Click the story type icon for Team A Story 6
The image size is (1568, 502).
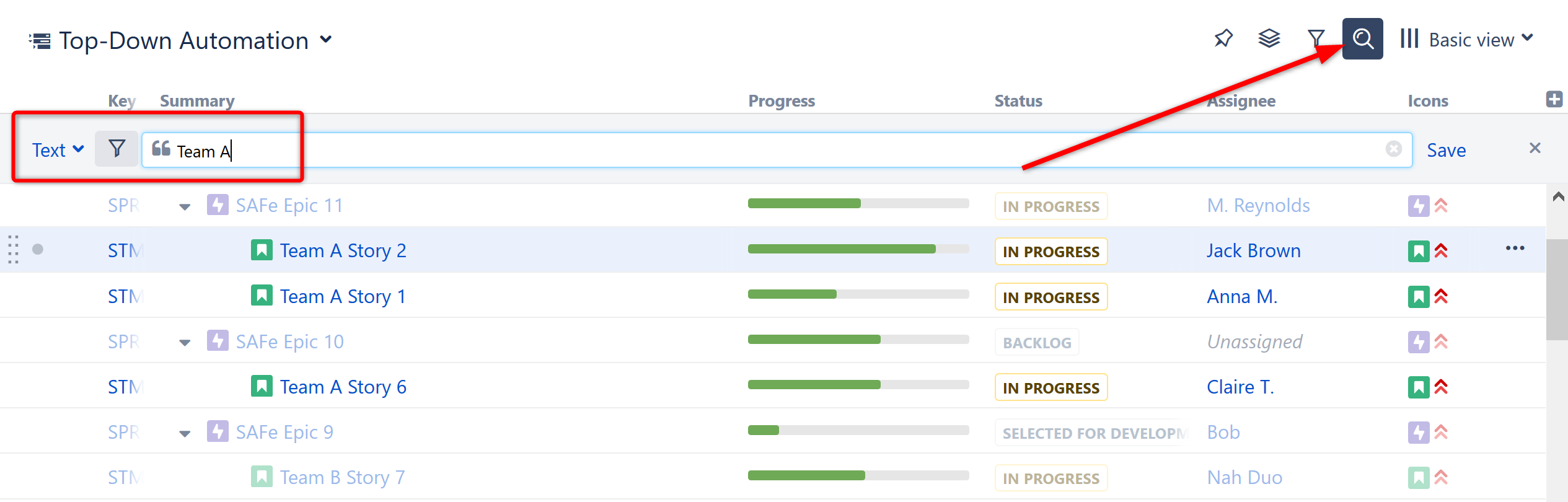click(262, 385)
